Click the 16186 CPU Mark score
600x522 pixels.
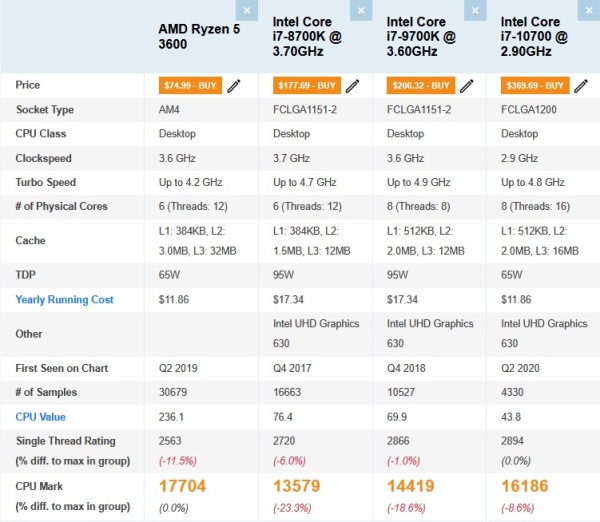525,486
